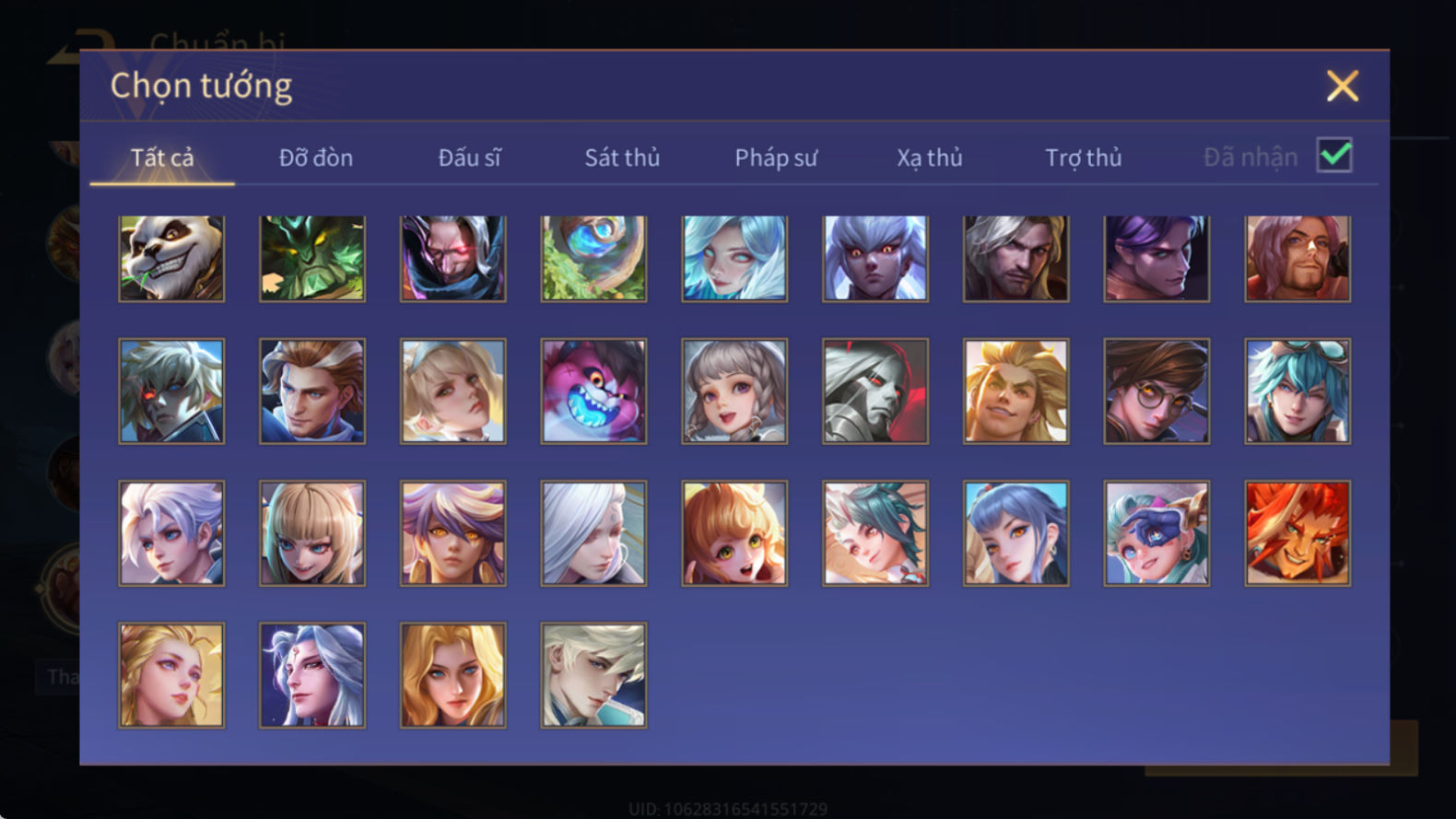Toggle the Đã nhận checkbox

coord(1334,155)
